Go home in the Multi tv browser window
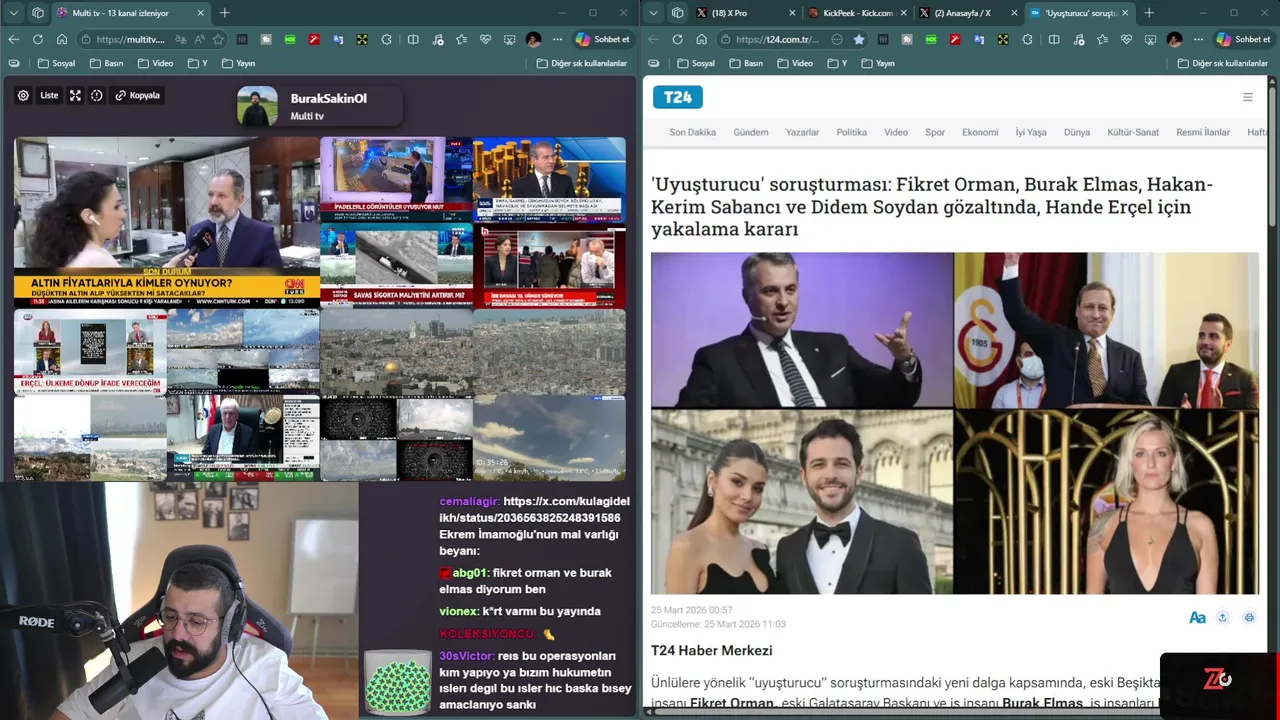Image resolution: width=1280 pixels, height=720 pixels. (x=62, y=39)
